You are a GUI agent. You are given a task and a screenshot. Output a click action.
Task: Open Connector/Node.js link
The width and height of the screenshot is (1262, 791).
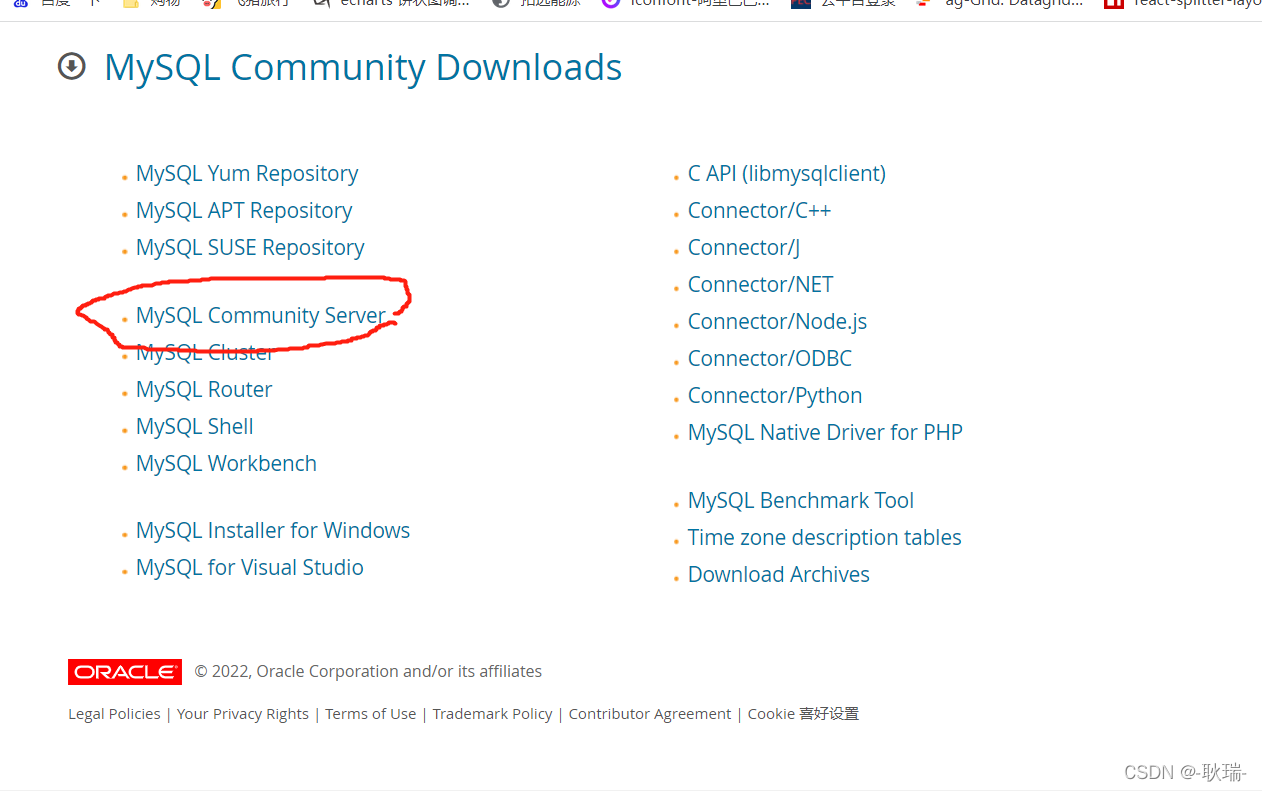[x=777, y=322]
